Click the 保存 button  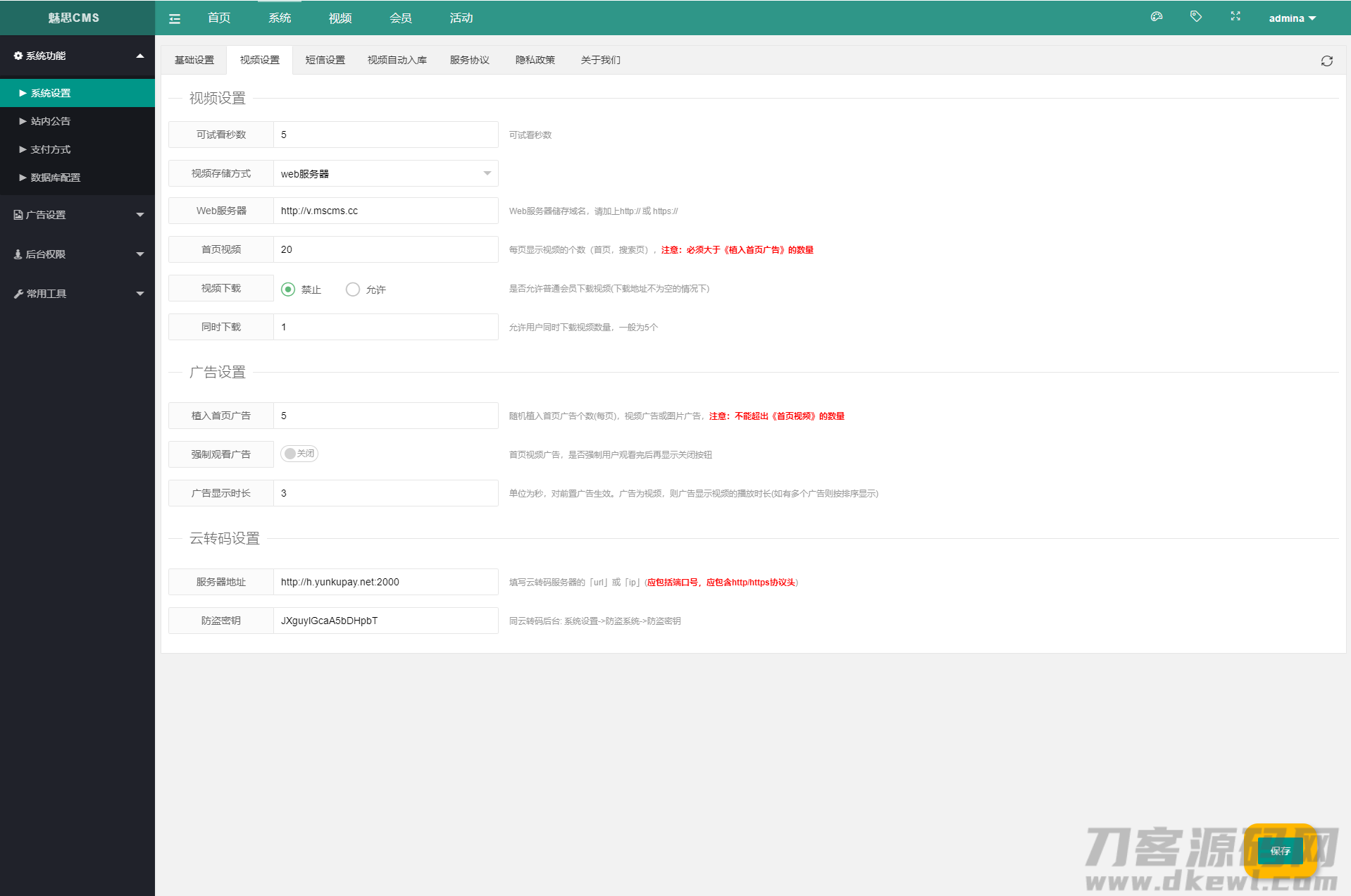1280,851
